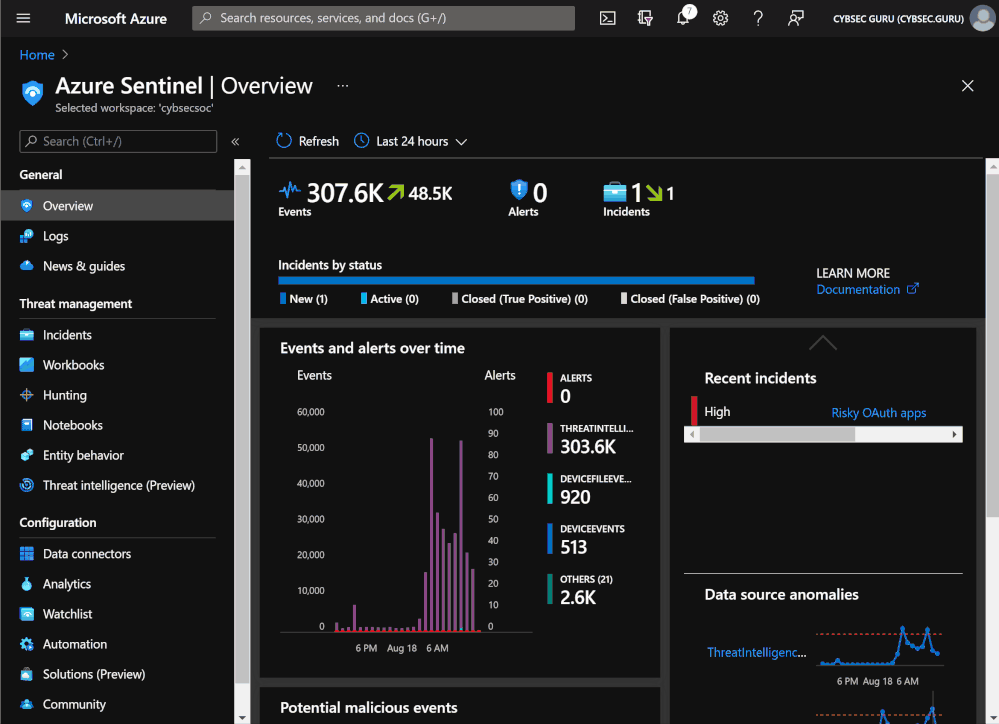
Task: Open the Help question mark icon
Action: tap(758, 18)
